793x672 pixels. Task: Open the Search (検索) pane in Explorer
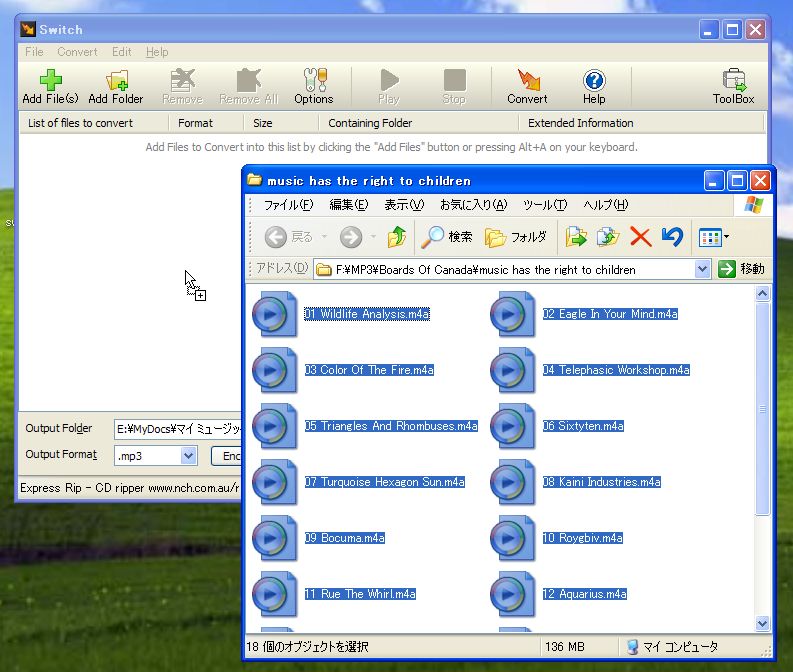pos(447,237)
